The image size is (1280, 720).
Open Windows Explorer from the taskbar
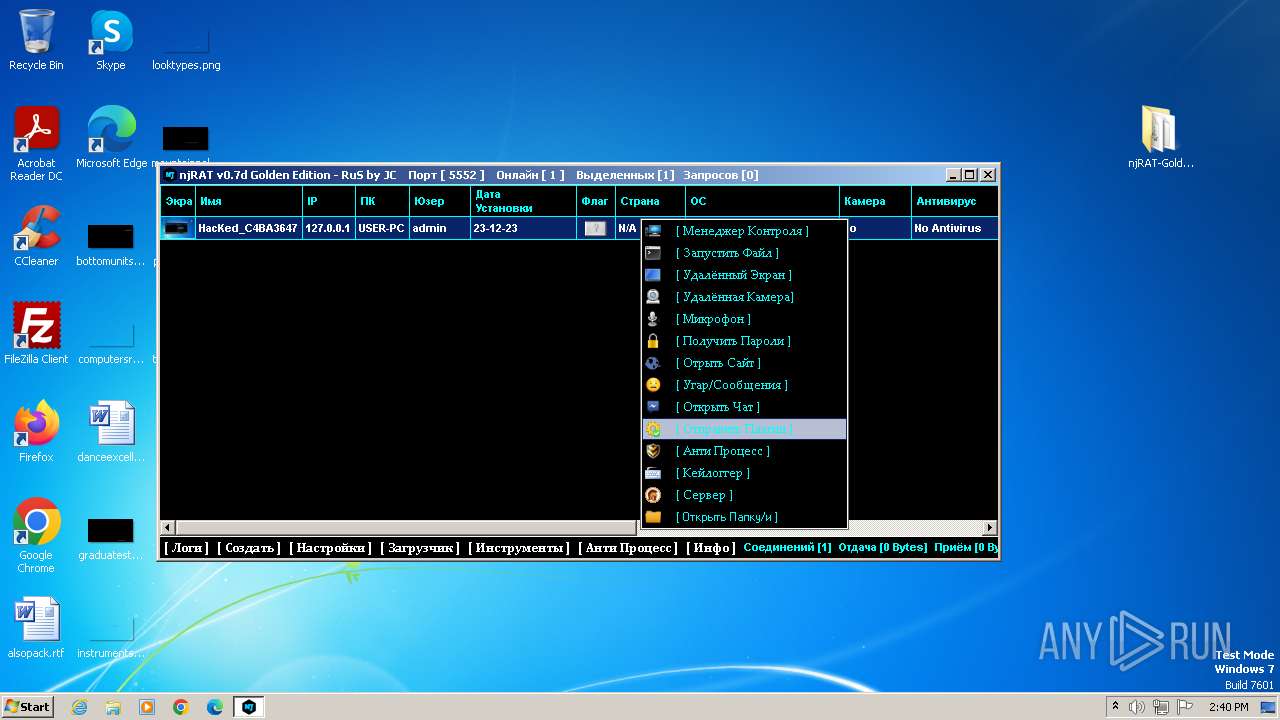pyautogui.click(x=113, y=707)
